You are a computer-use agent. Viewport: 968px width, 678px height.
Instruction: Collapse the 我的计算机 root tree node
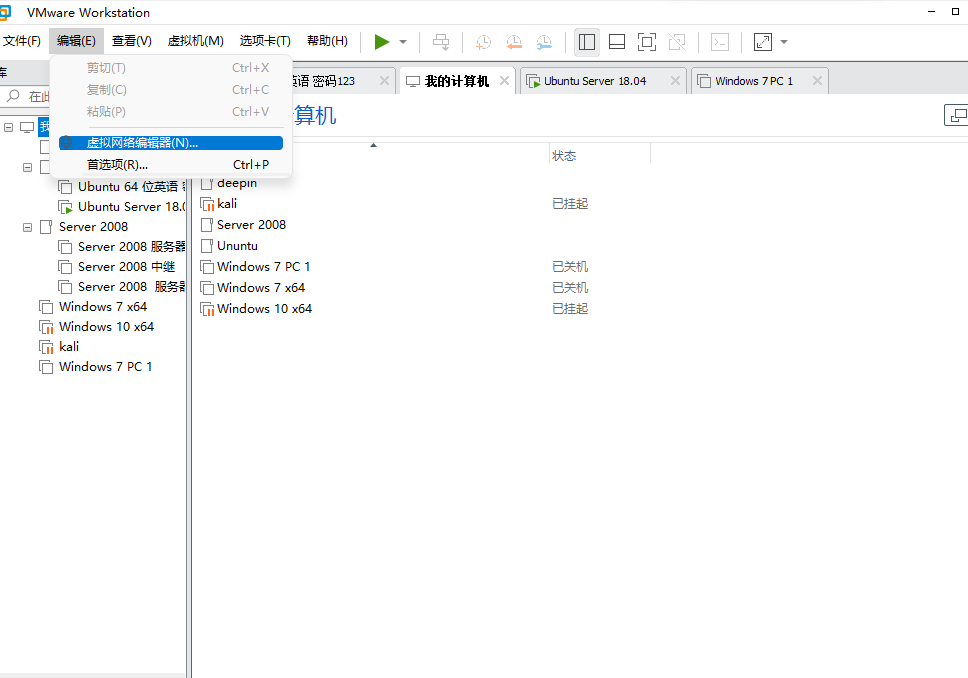pyautogui.click(x=9, y=127)
